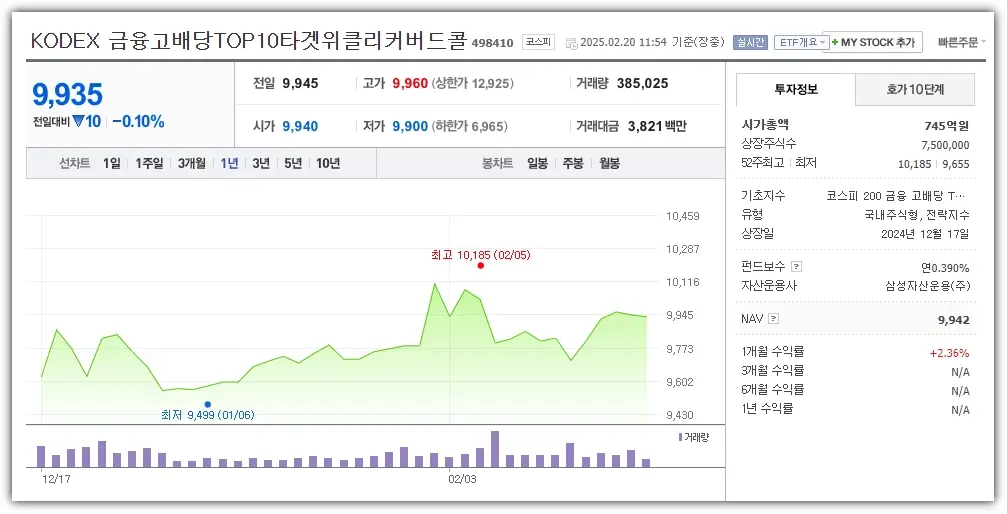Show the 월봉 monthly candle chart
This screenshot has width=1007, height=514.
tap(609, 163)
